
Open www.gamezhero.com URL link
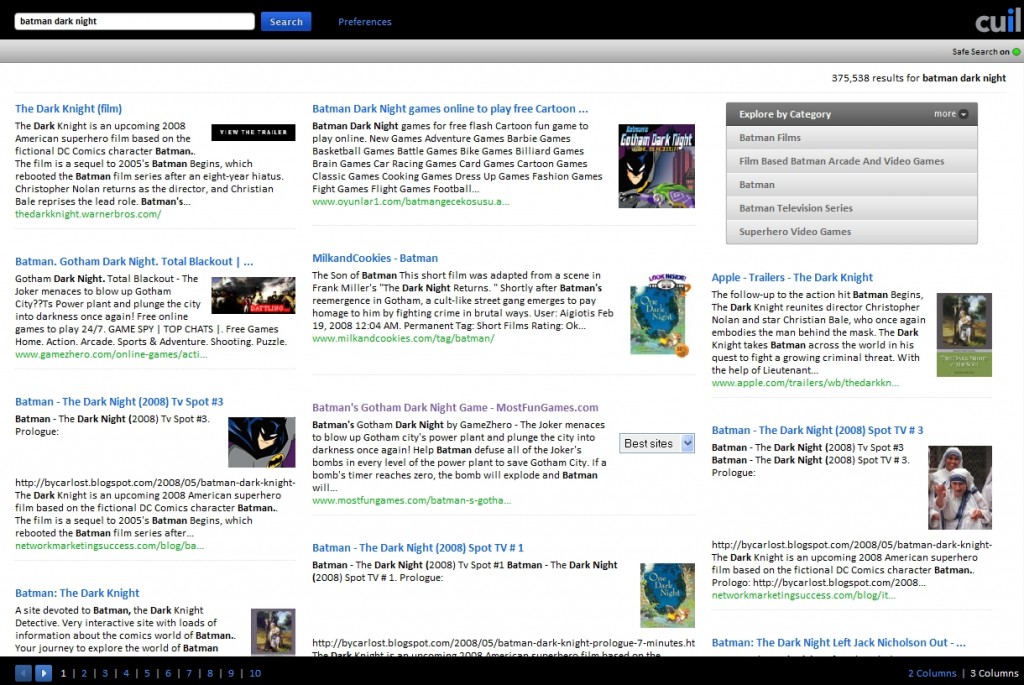coord(111,355)
